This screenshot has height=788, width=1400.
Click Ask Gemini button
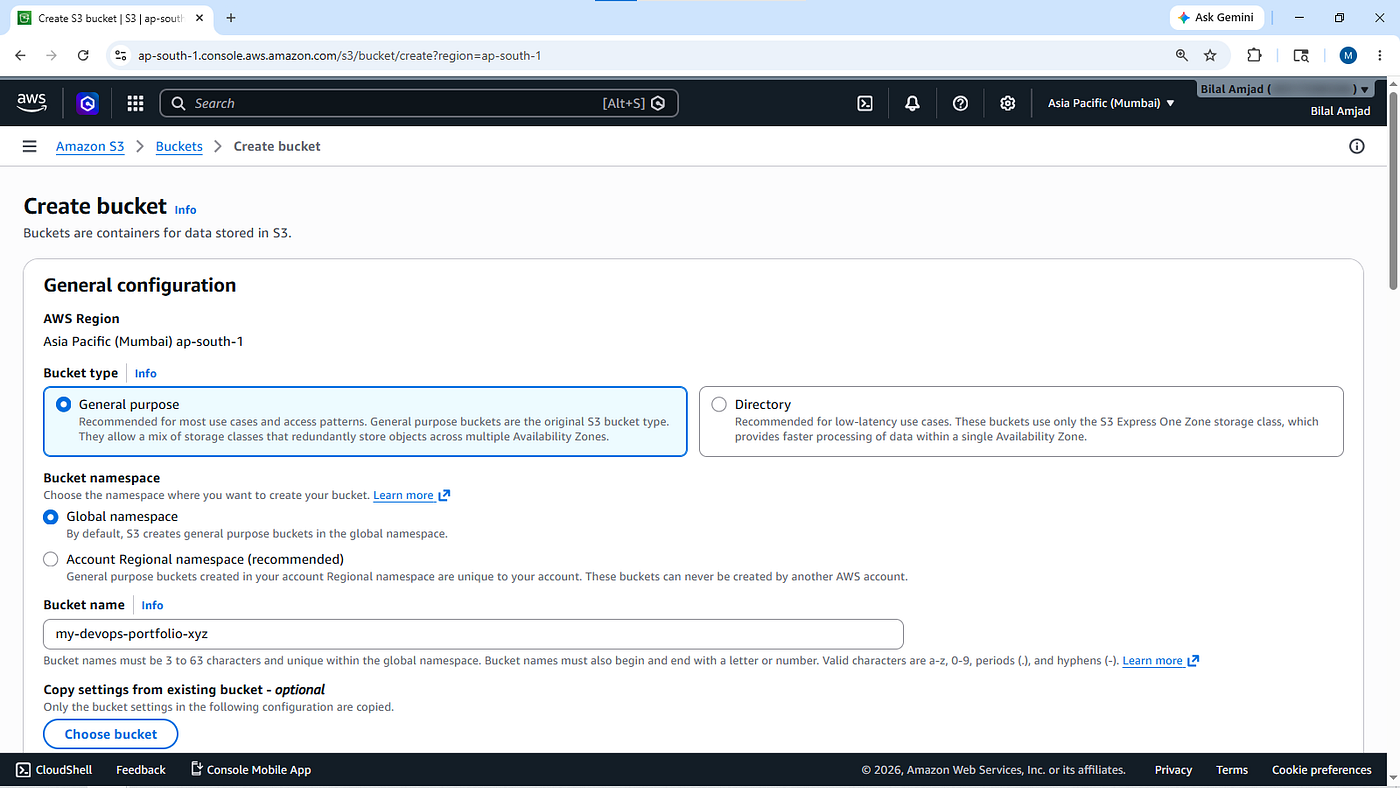1217,18
